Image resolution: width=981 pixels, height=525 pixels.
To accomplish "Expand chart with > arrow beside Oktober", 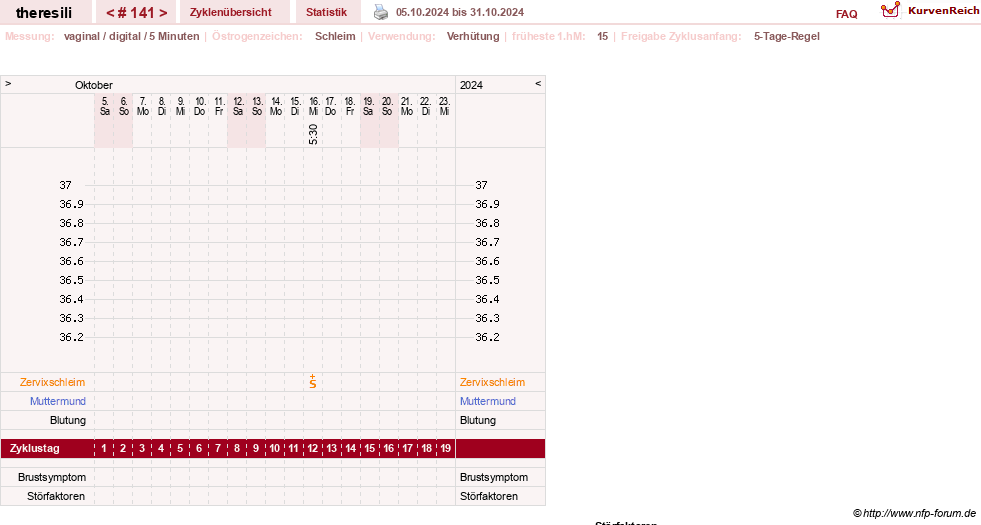I will pos(8,83).
